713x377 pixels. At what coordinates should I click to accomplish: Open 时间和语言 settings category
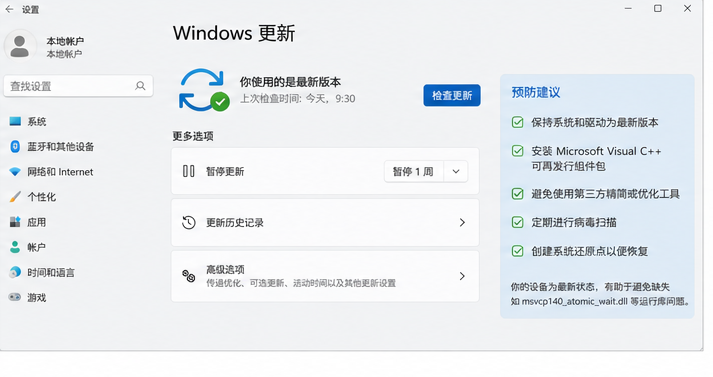click(50, 272)
